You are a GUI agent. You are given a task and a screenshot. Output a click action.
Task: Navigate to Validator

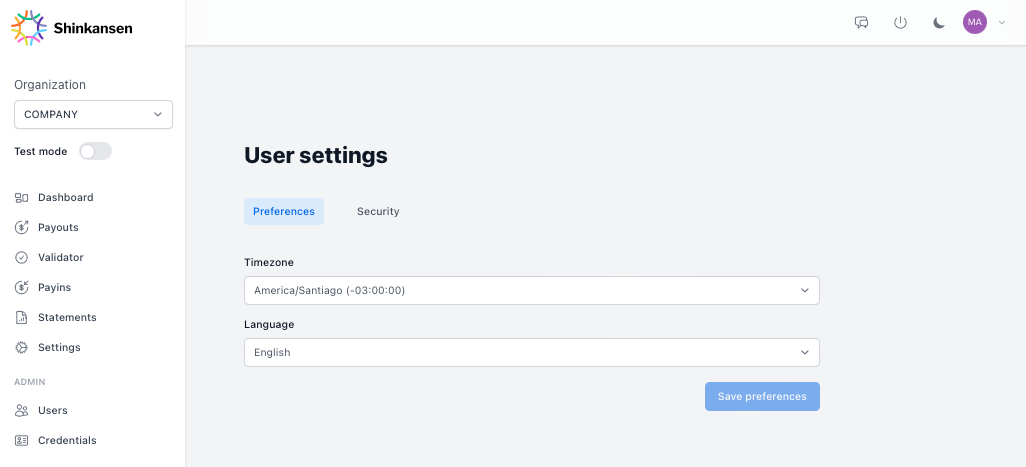(61, 258)
